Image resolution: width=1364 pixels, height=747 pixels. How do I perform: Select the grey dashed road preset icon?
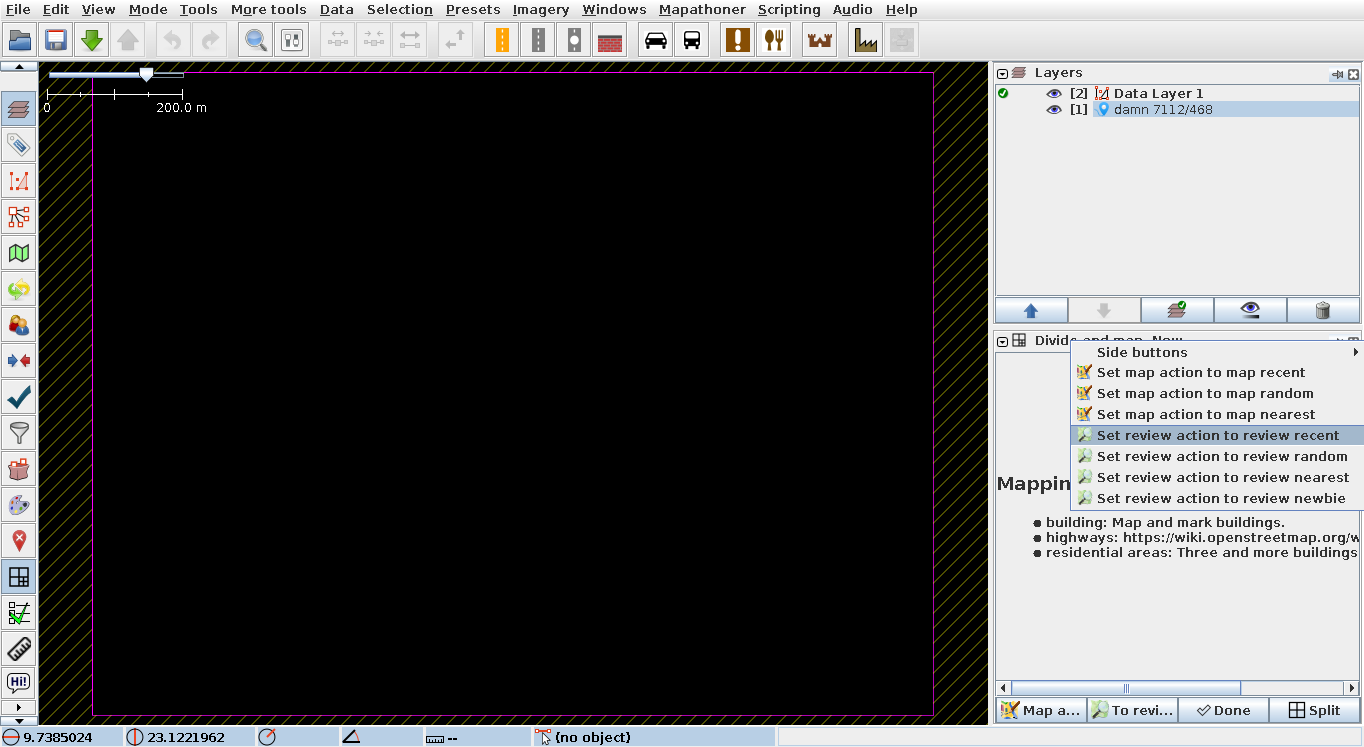(538, 40)
